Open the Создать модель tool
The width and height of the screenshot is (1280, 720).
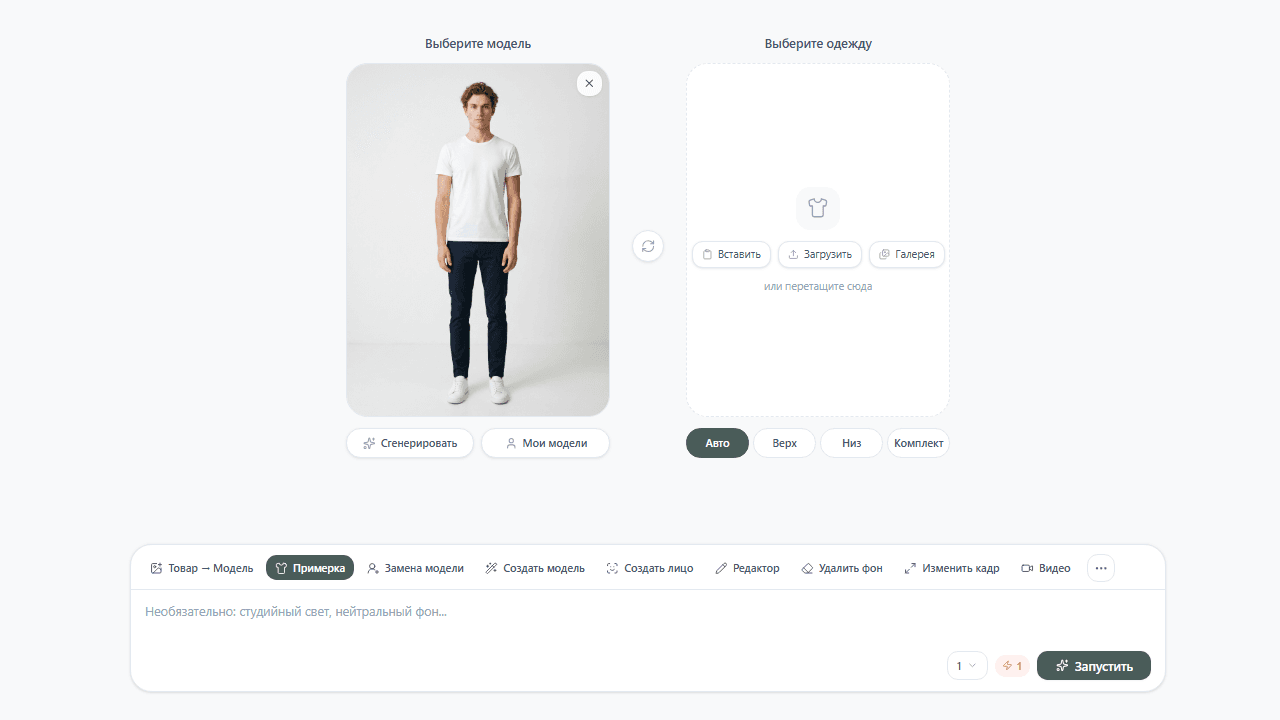tap(535, 568)
